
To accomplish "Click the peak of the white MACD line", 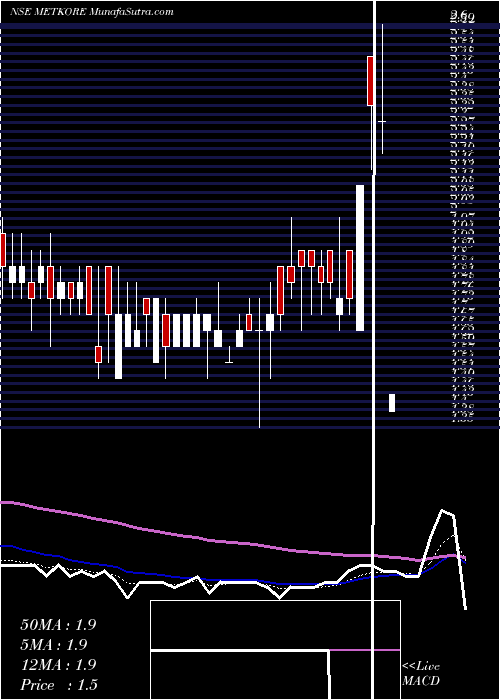I will coord(443,510).
